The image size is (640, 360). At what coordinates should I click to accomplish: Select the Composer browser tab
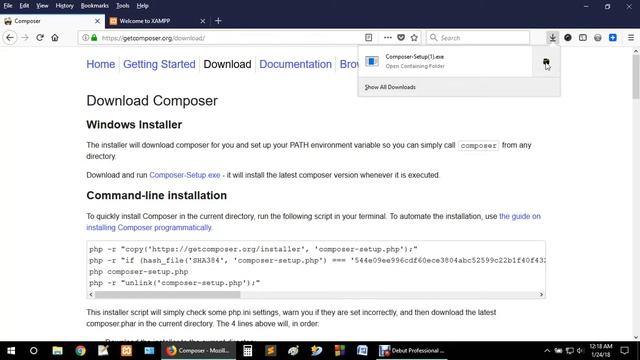pyautogui.click(x=52, y=21)
